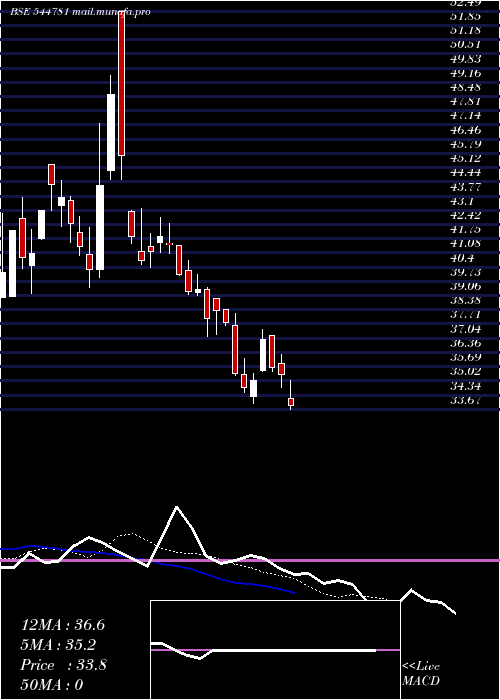Screen dimensions: 500x700
Task: Click the 40.4 price axis label
Action: (x=462, y=258)
